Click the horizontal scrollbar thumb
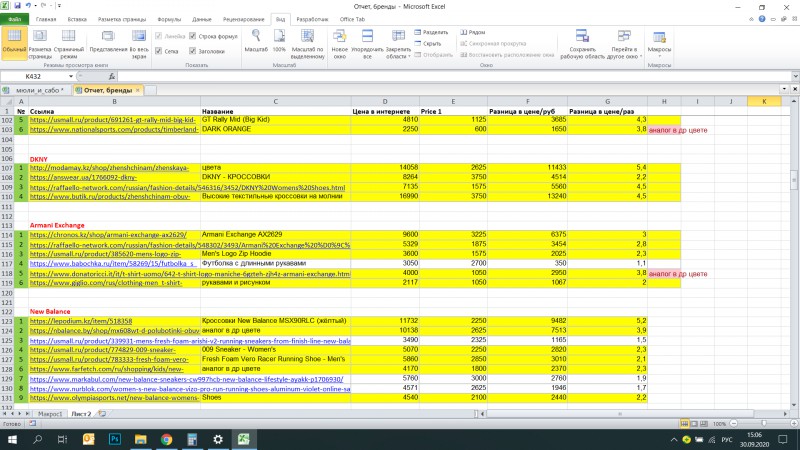The width and height of the screenshot is (800, 450). 620,414
